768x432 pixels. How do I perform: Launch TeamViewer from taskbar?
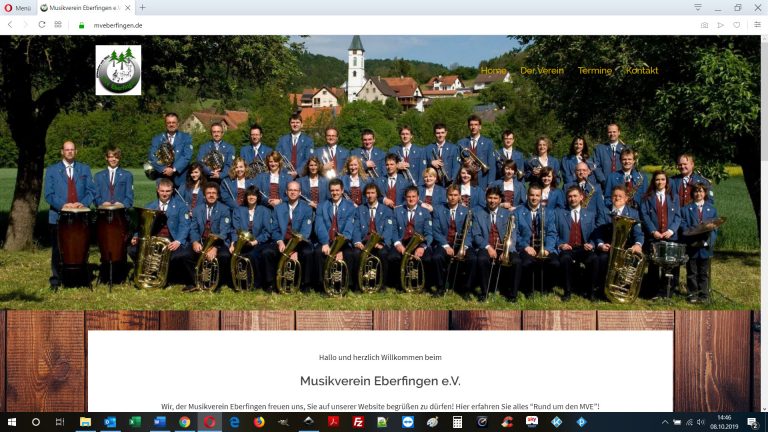(408, 422)
